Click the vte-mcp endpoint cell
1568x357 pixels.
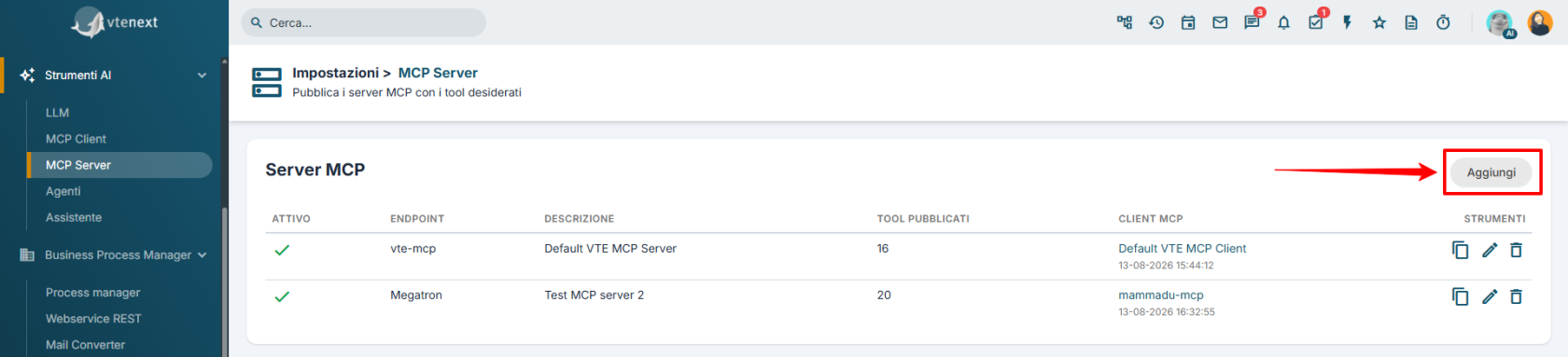point(413,249)
